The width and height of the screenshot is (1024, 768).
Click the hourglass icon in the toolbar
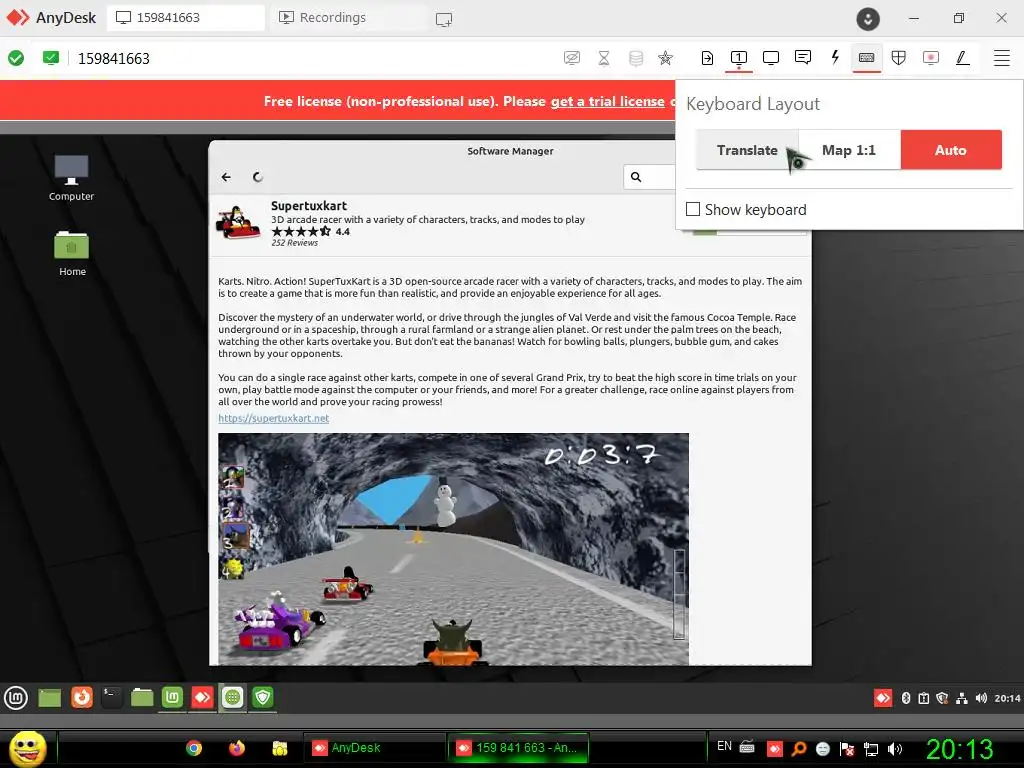tap(604, 58)
